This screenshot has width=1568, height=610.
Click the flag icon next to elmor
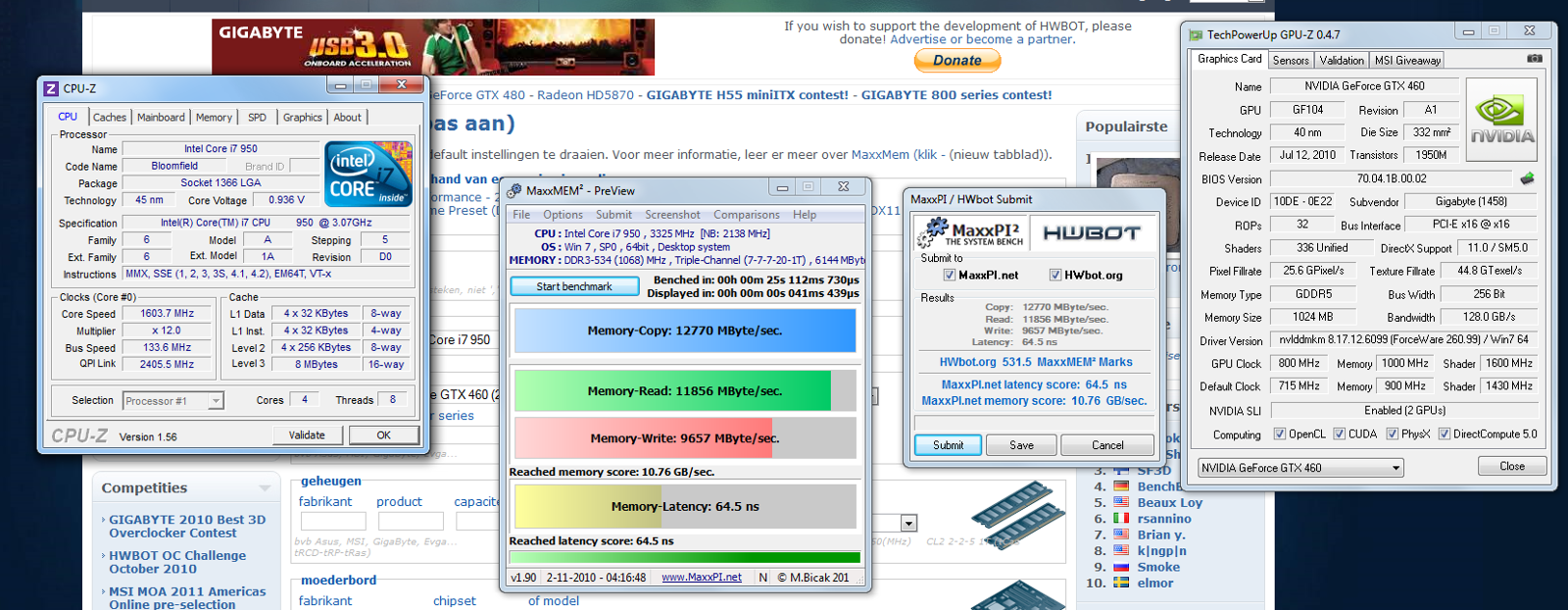(1121, 583)
